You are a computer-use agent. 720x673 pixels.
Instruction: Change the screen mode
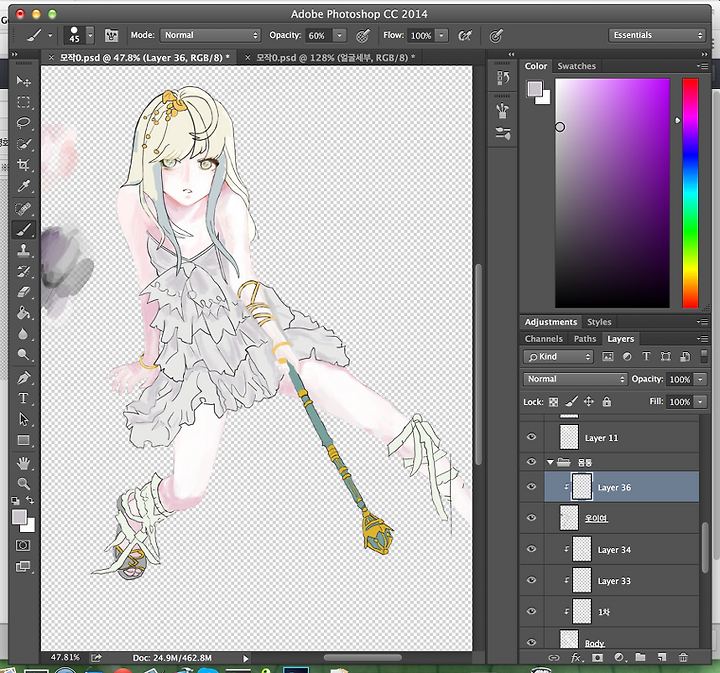[x=23, y=566]
